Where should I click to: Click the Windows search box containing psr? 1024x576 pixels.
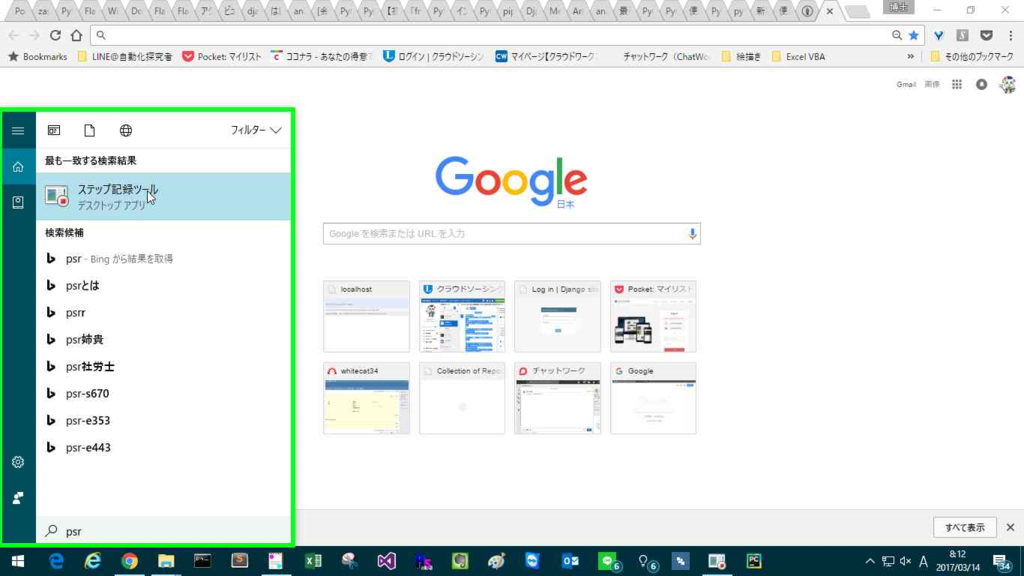(x=163, y=531)
